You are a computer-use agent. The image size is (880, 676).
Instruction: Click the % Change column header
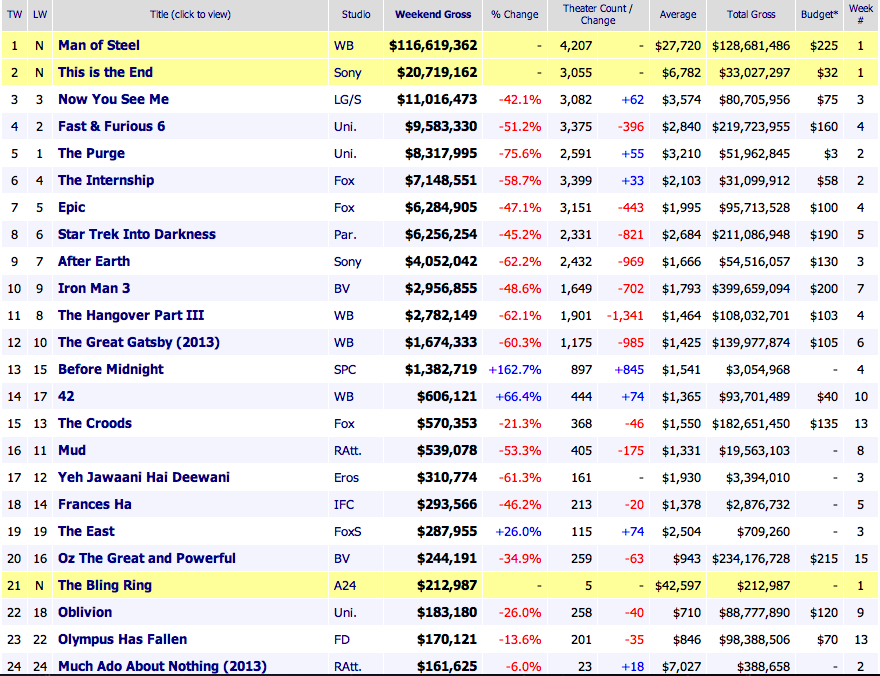point(515,15)
